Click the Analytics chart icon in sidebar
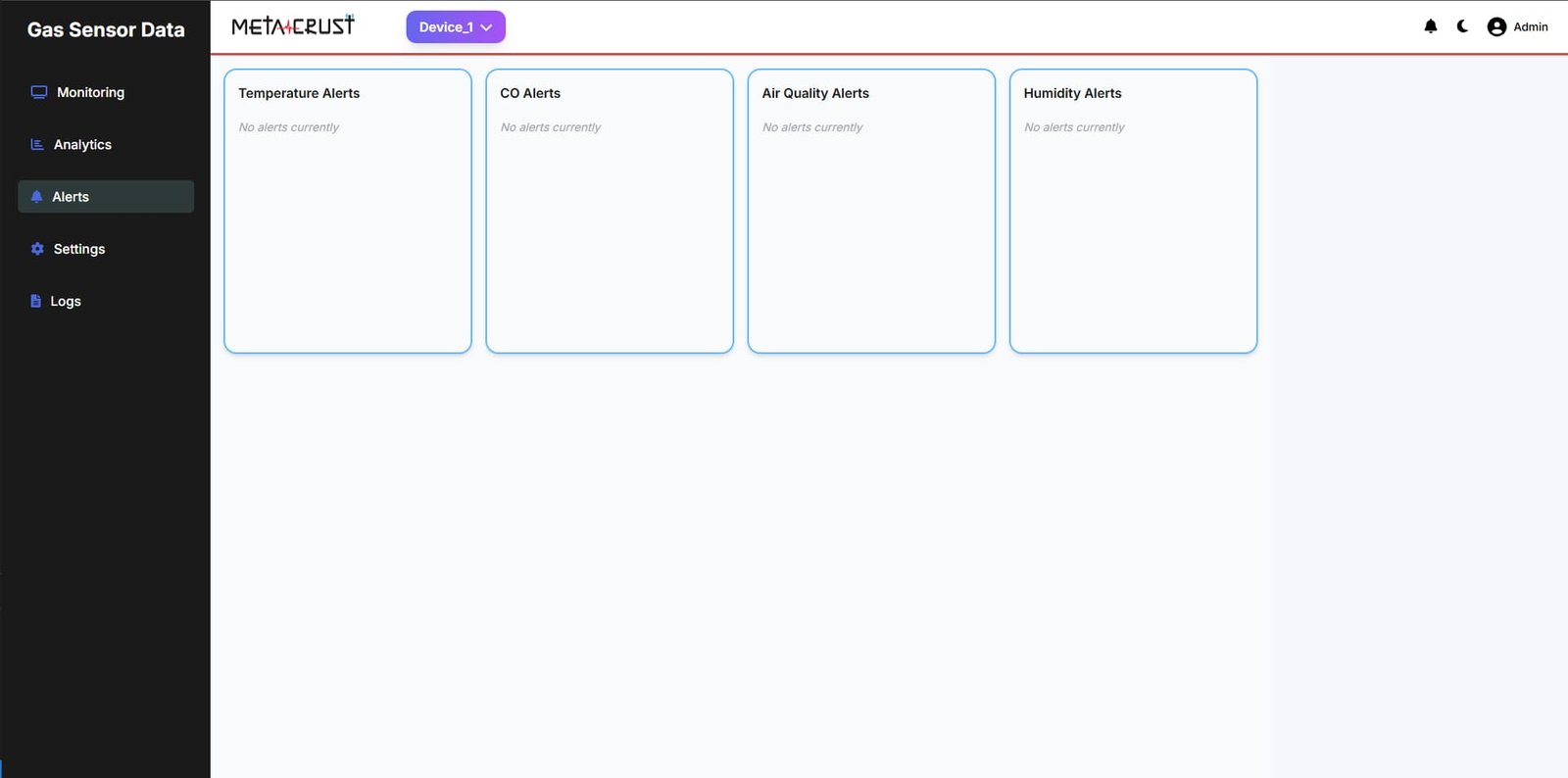Viewport: 1568px width, 778px height. pos(37,145)
